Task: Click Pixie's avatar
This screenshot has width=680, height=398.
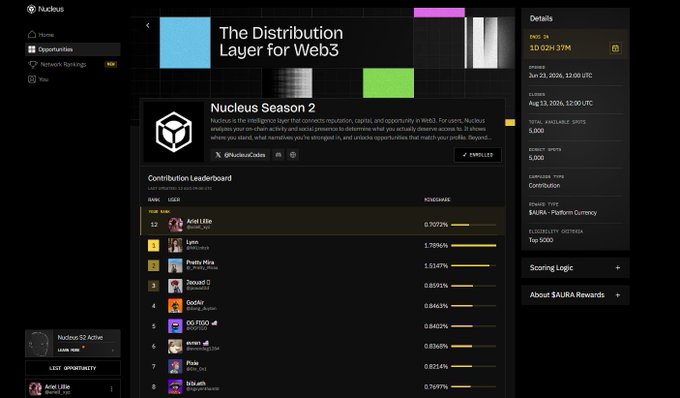Action: click(x=175, y=366)
